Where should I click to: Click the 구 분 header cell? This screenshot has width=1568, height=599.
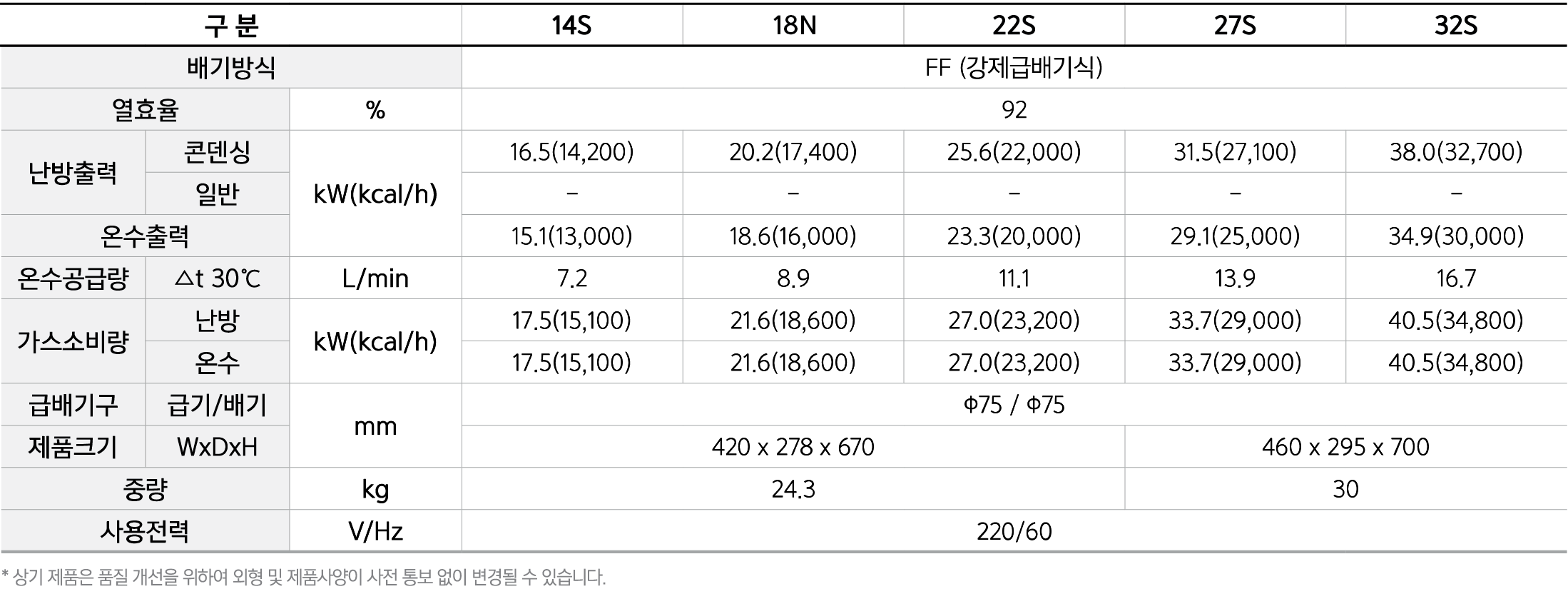(231, 26)
